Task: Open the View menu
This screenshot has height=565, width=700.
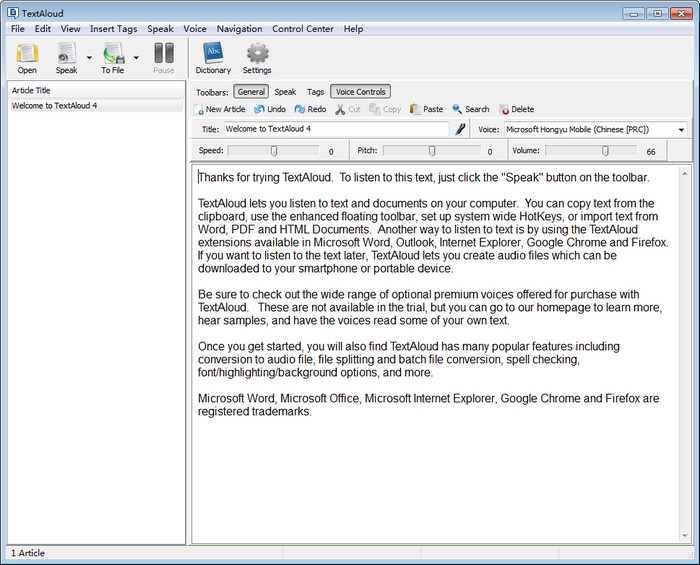Action: (x=71, y=29)
